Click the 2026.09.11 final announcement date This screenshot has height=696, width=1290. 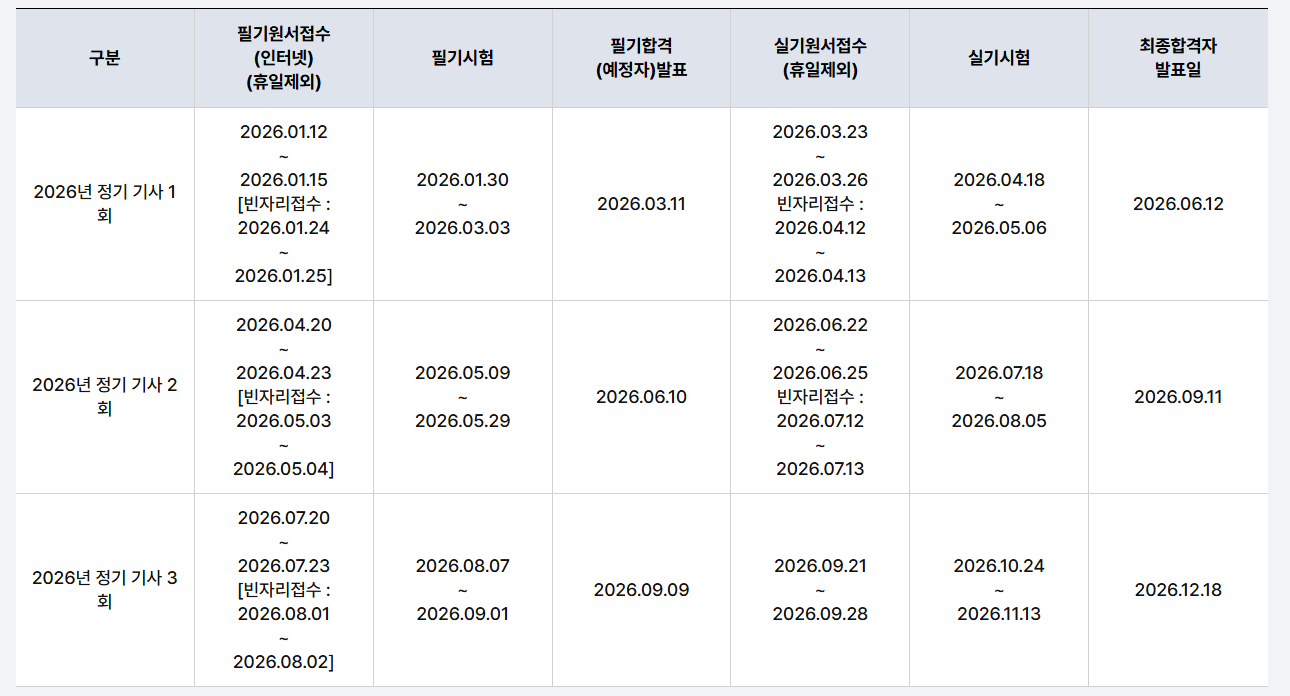click(x=1178, y=397)
